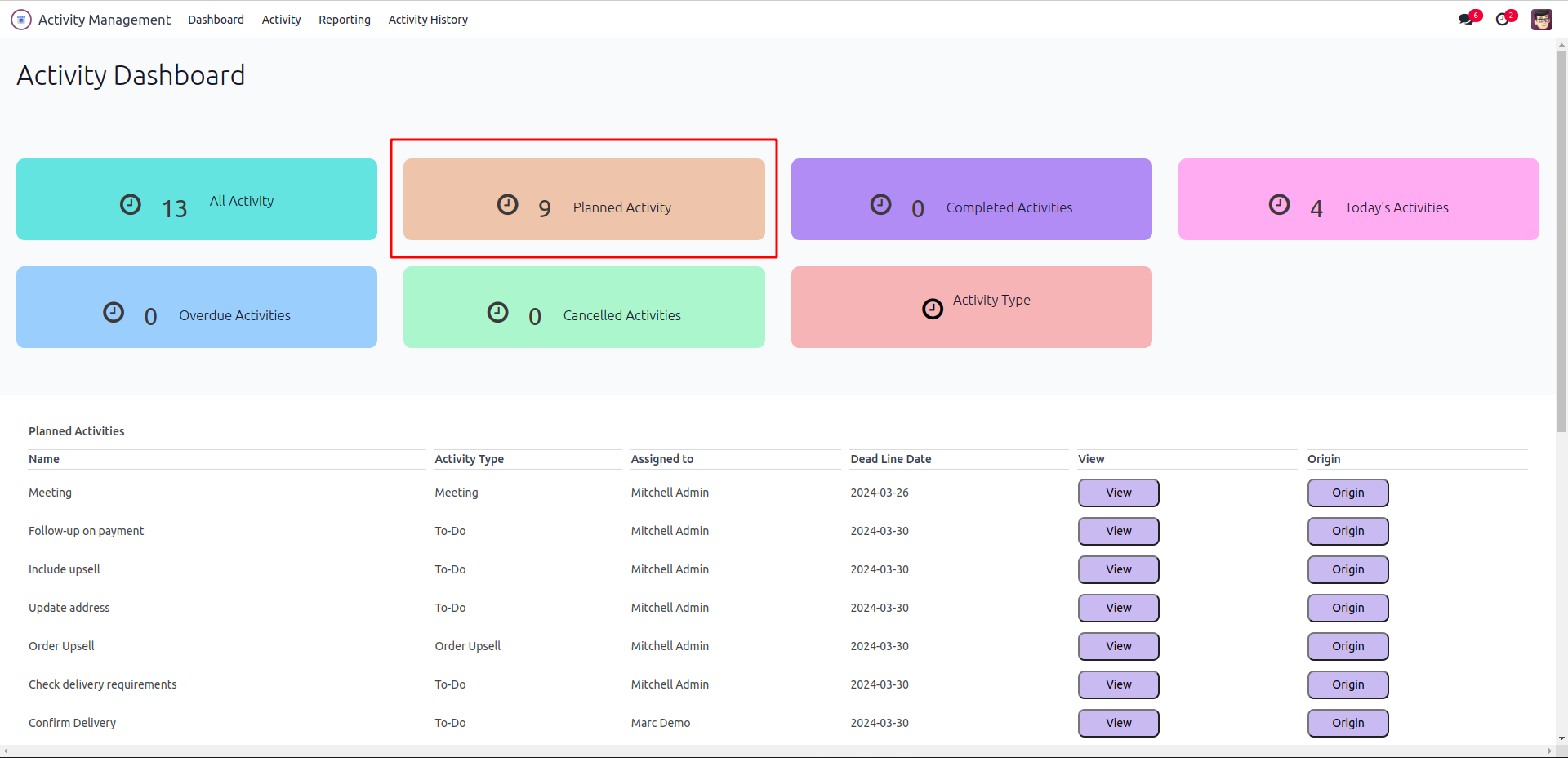The image size is (1568, 758).
Task: Click the clock icon on All Activity card
Action: point(131,204)
